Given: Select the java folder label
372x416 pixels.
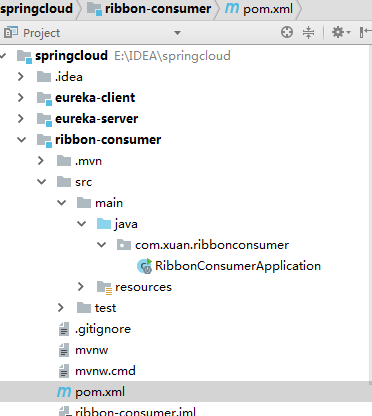Looking at the screenshot, I should click(x=126, y=224).
